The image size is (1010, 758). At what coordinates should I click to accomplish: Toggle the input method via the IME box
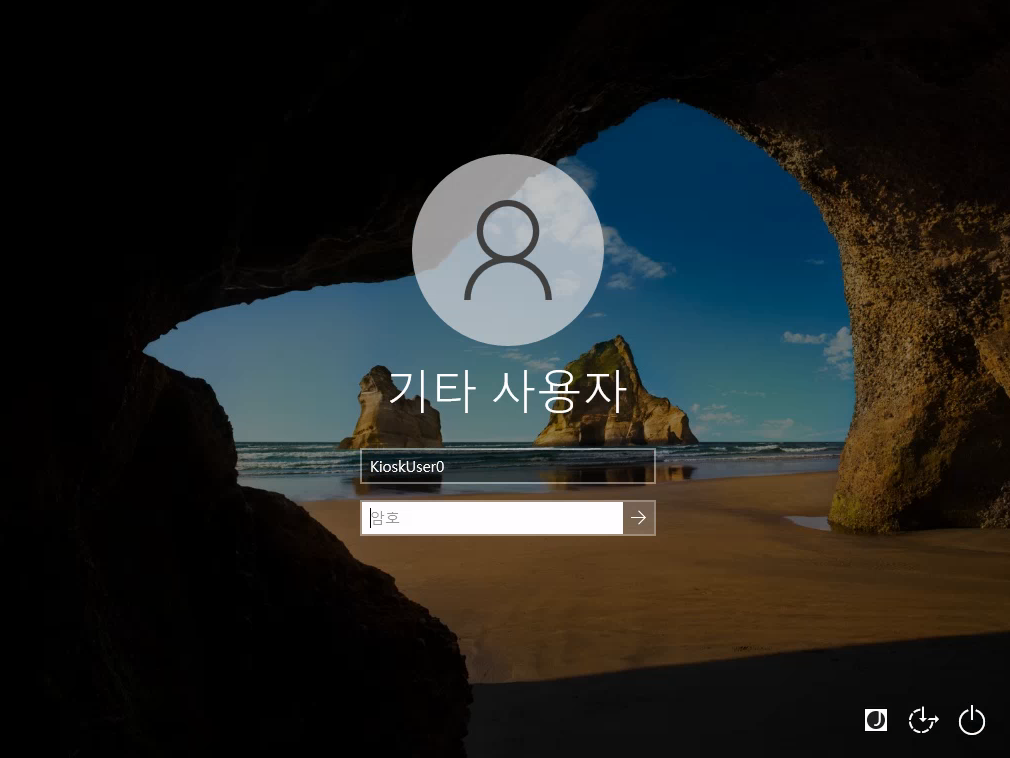[x=875, y=720]
